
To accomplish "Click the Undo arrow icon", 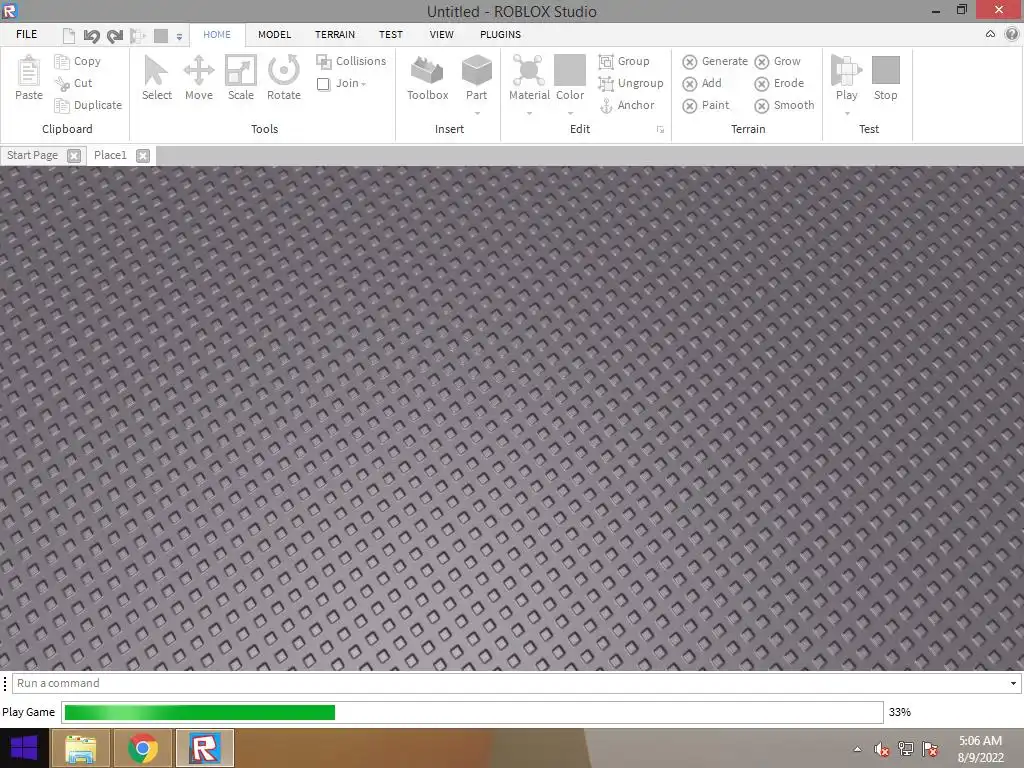I will pos(91,36).
